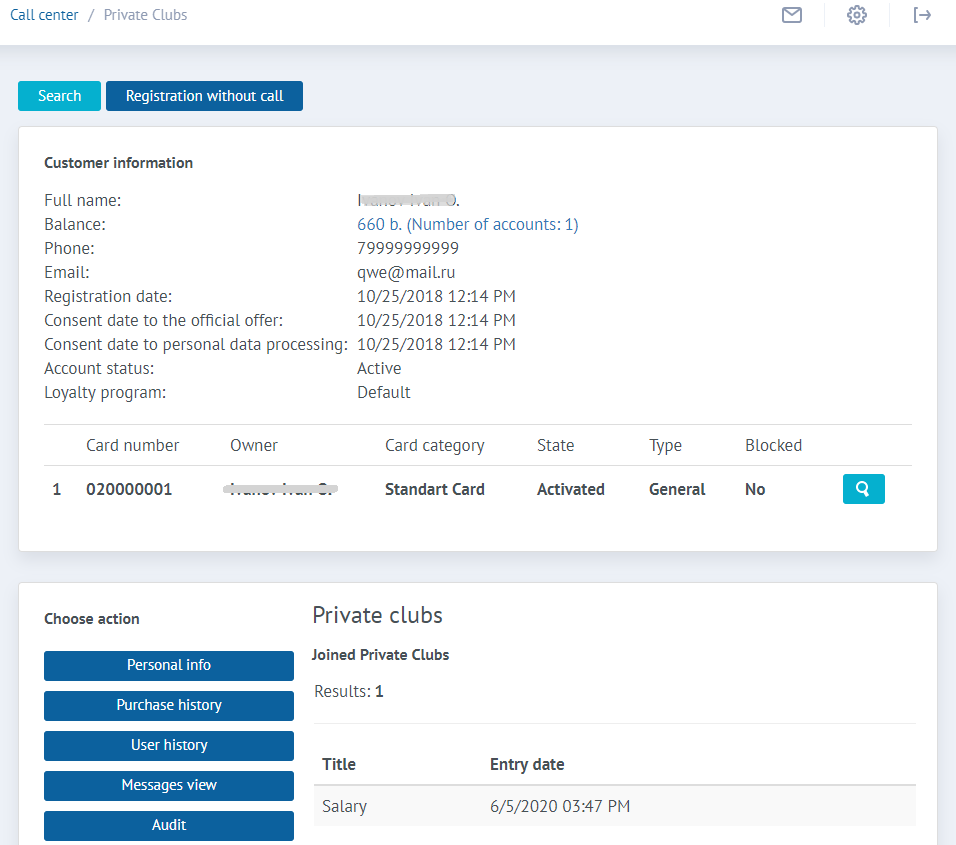Viewport: 956px width, 845px height.
Task: Open Messages view action
Action: (169, 785)
